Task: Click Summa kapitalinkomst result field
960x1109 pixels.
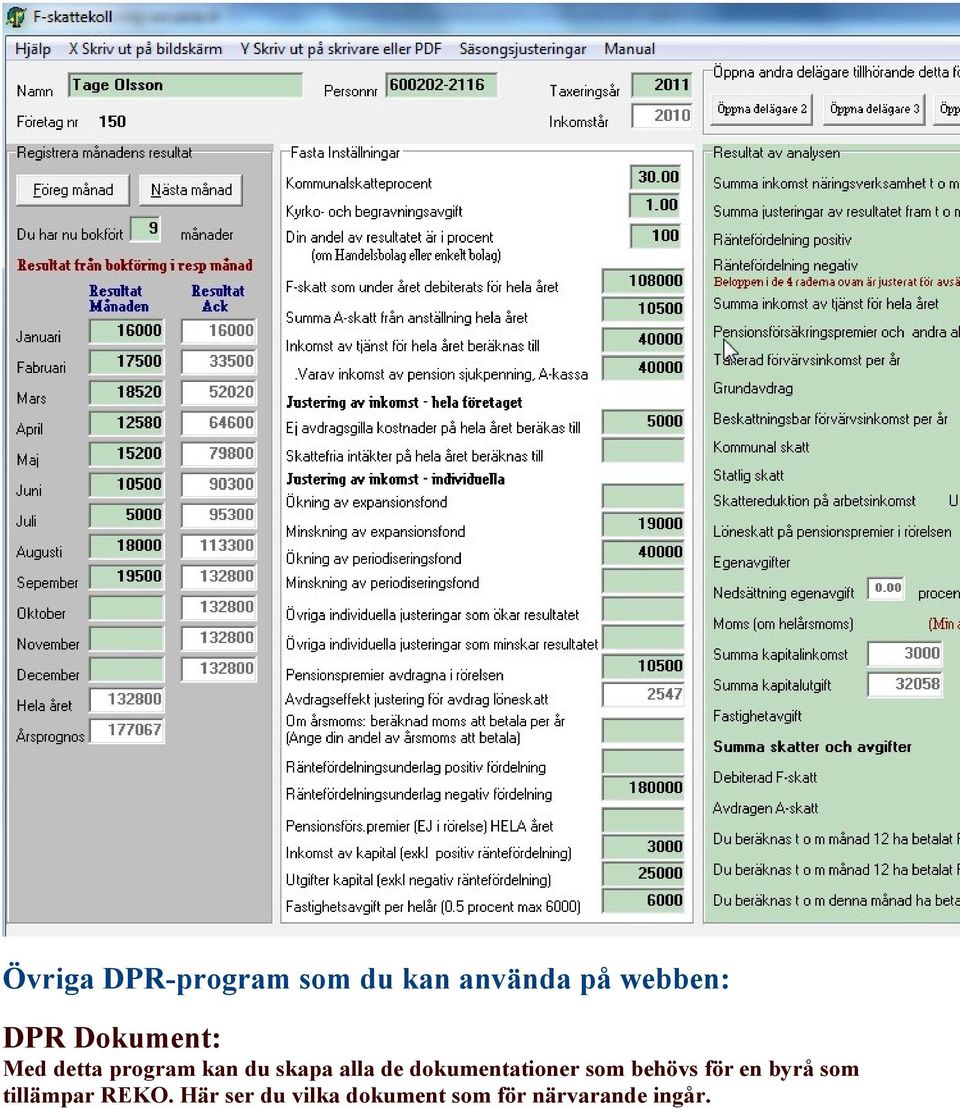Action: coord(905,654)
